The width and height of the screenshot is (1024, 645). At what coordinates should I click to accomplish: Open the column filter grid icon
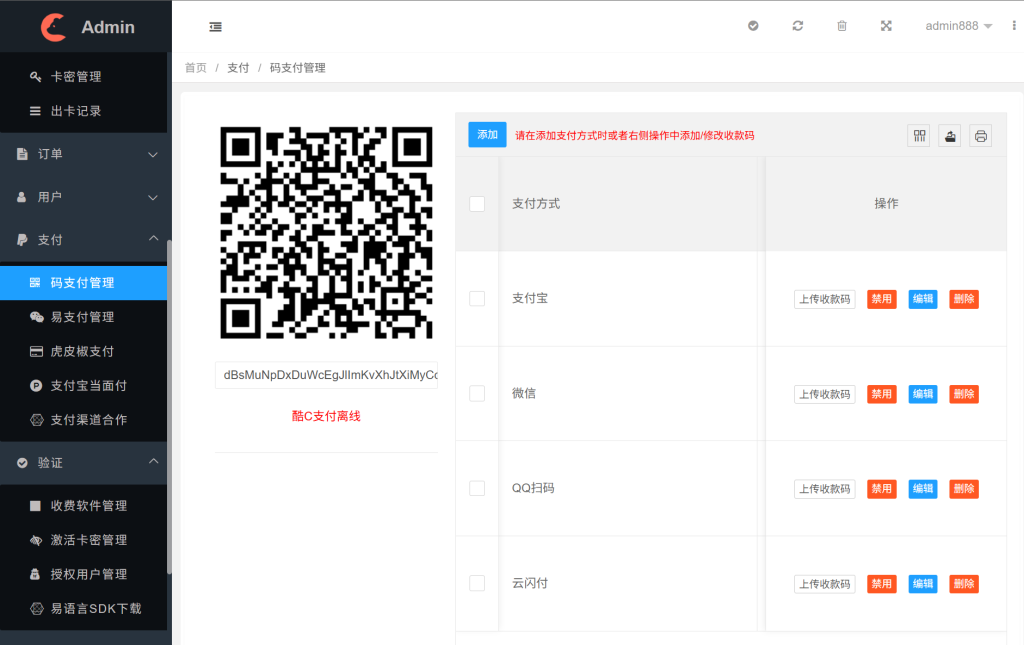tap(918, 136)
